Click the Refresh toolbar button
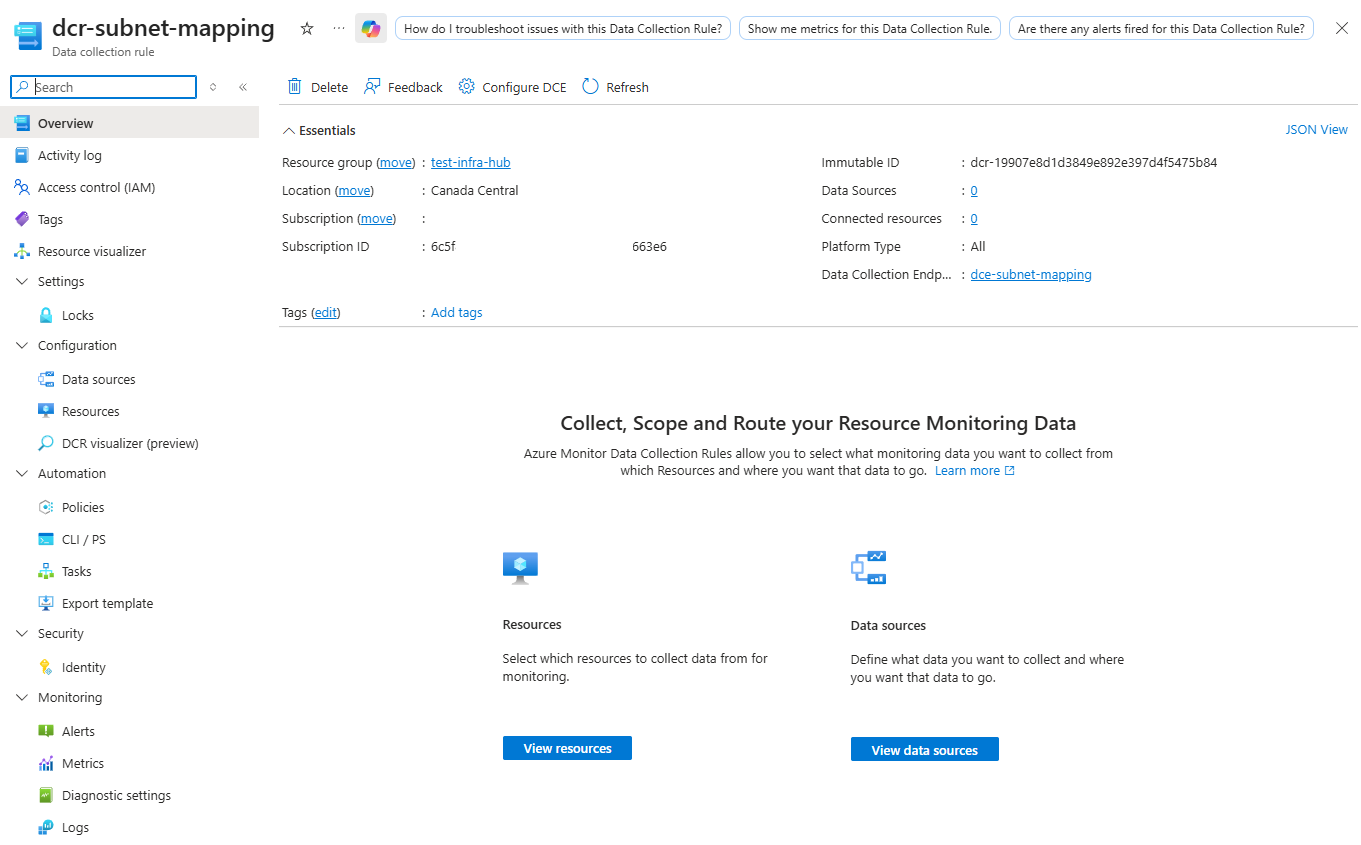1361x845 pixels. [615, 87]
